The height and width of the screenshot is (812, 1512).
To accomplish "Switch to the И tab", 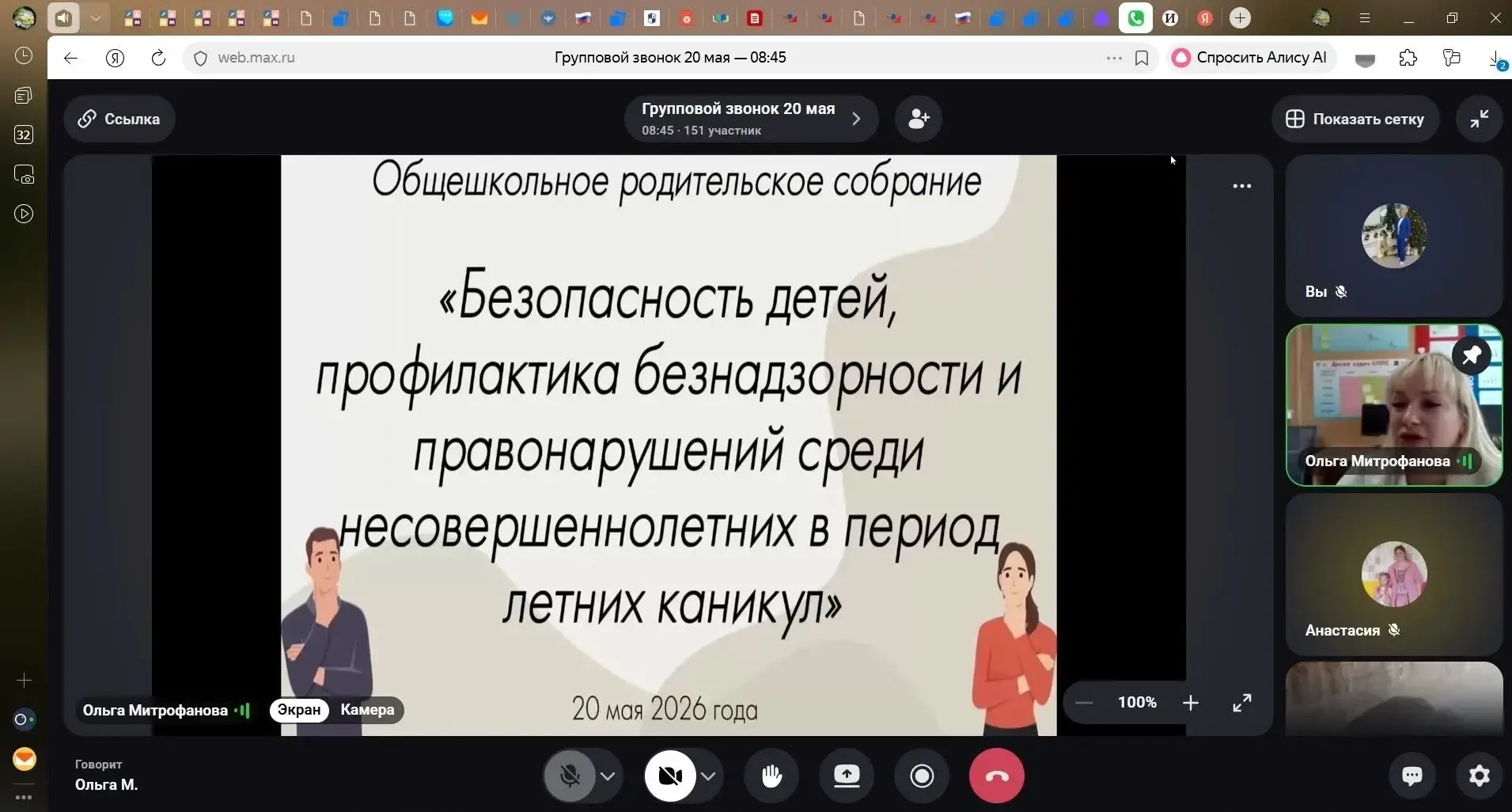I will click(1170, 18).
